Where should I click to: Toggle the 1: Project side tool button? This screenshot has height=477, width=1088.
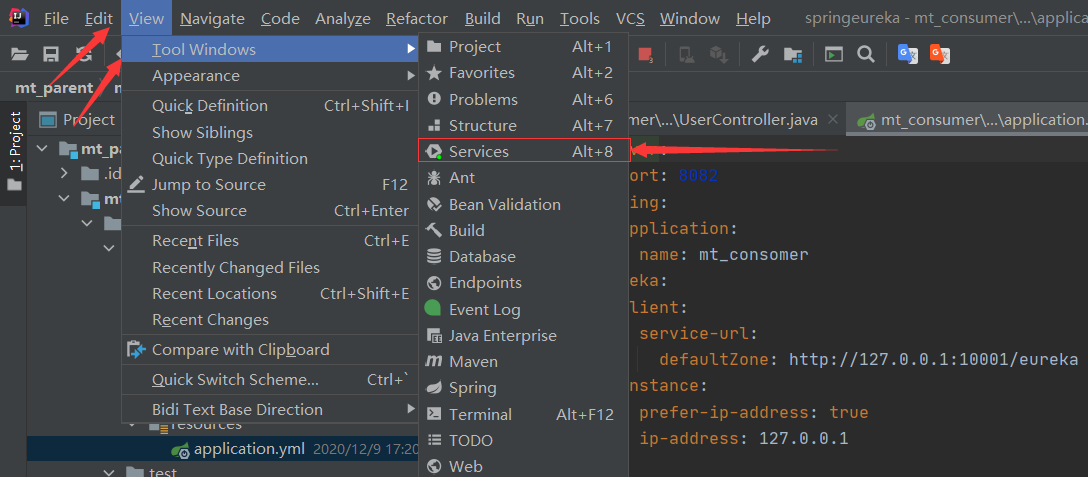tap(14, 140)
